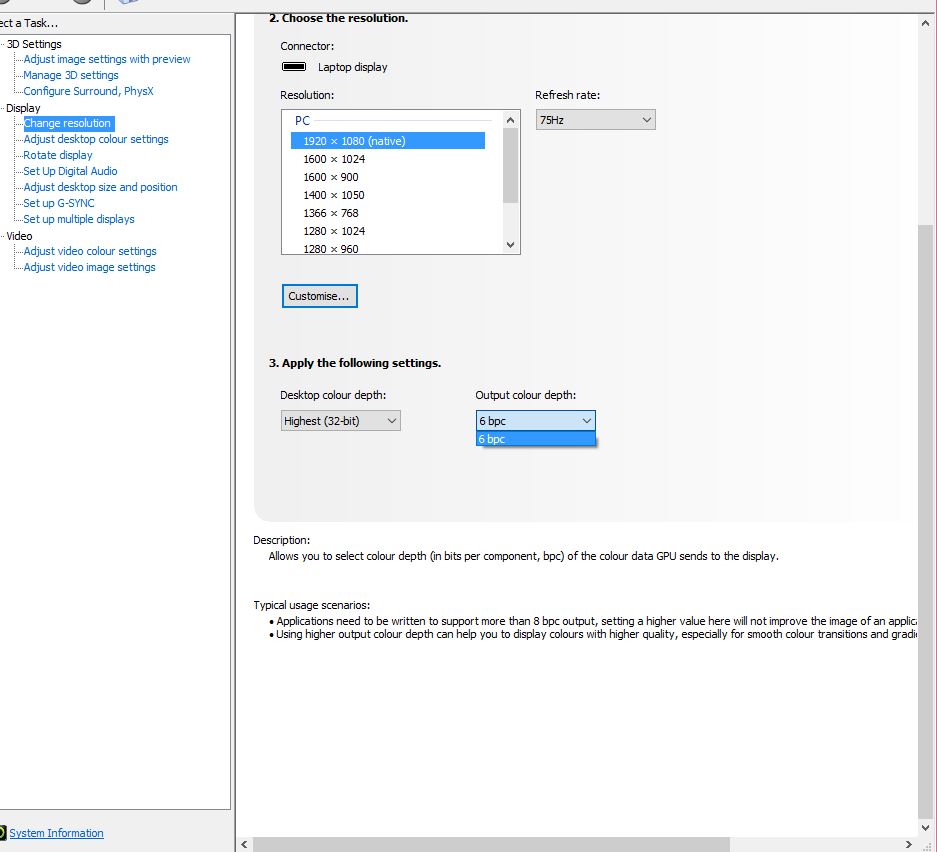Click resolution list scroll down arrow

click(510, 244)
